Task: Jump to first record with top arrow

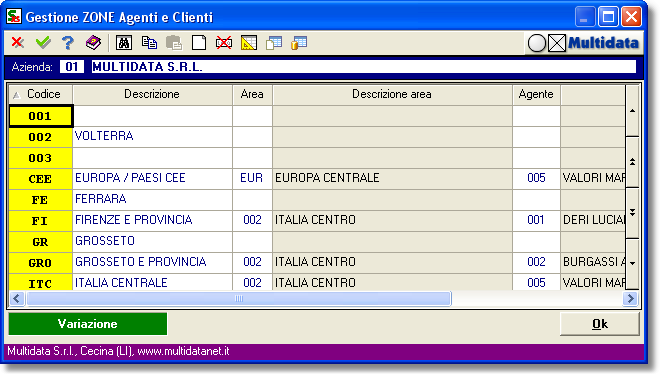Action: click(632, 111)
